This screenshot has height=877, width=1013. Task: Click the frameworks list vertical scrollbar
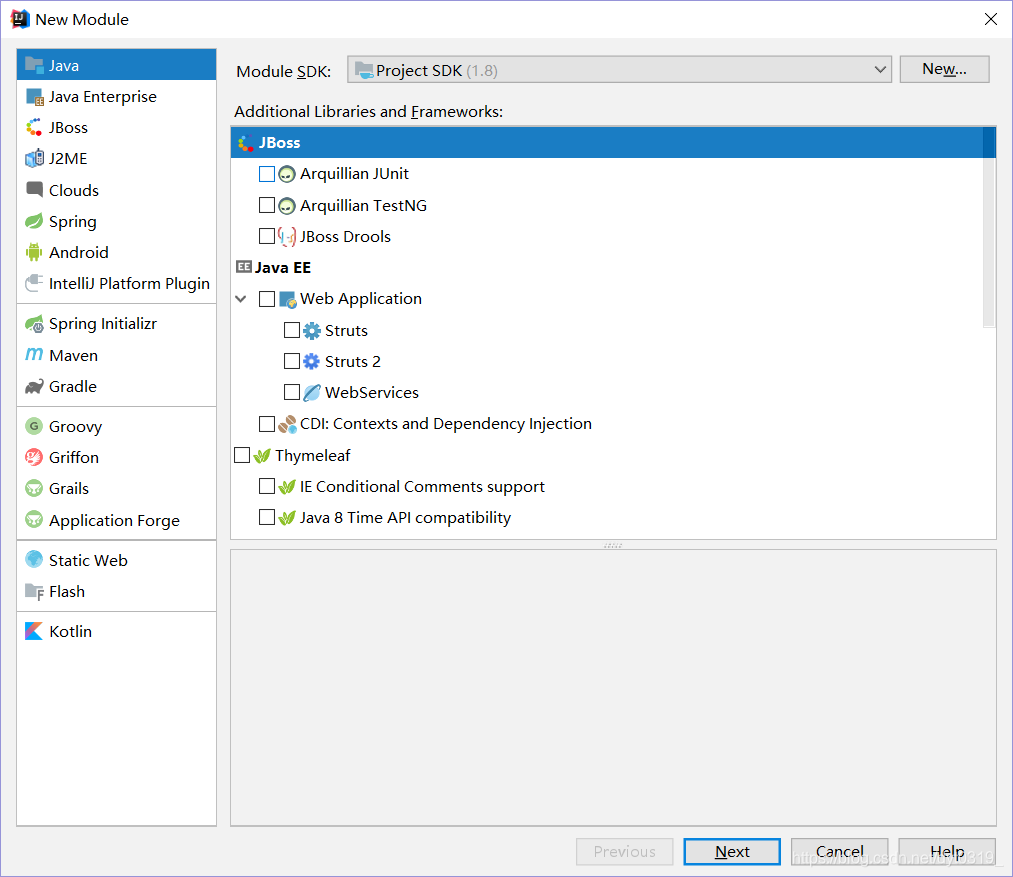pyautogui.click(x=989, y=227)
